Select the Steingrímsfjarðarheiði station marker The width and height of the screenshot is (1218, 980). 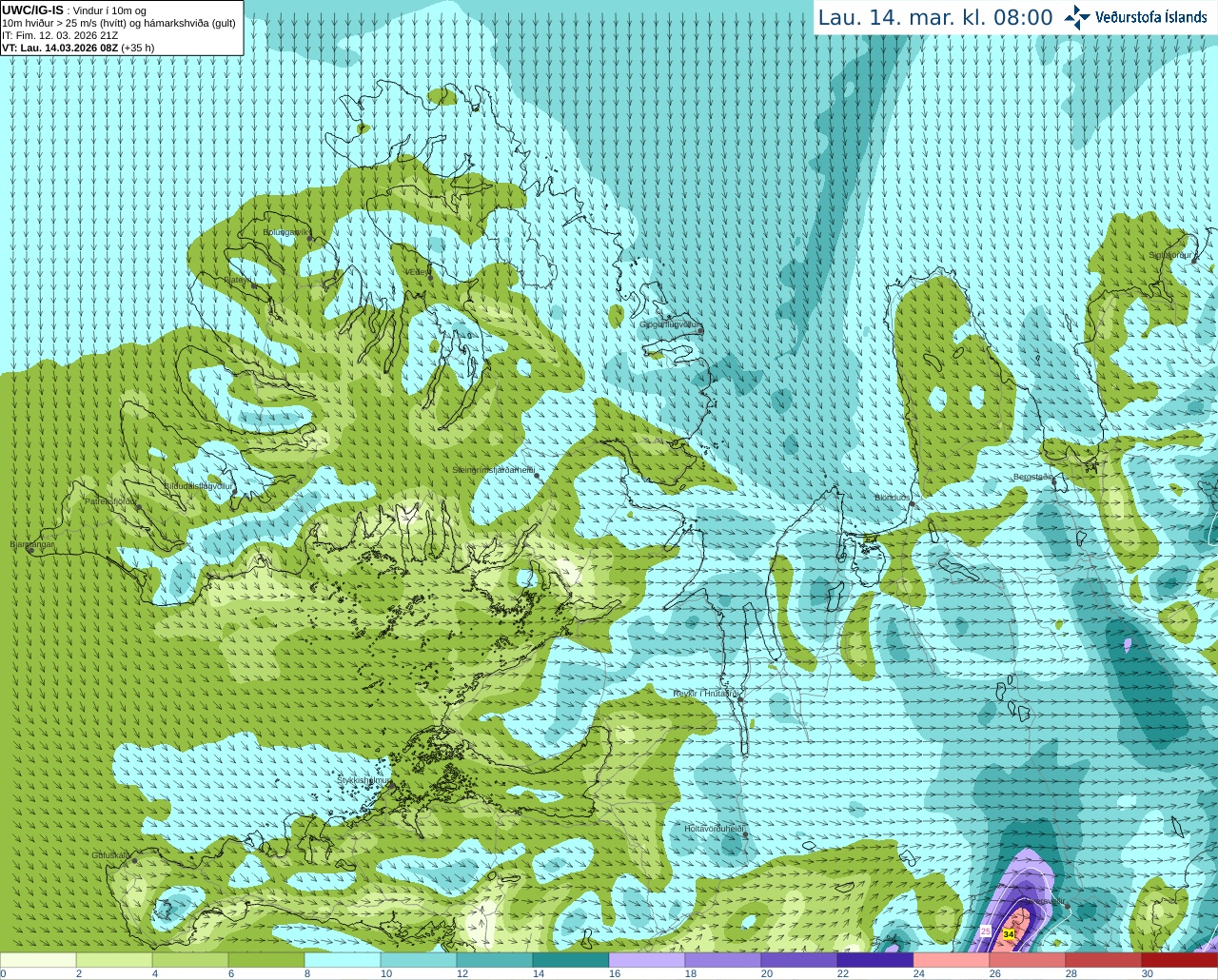coord(537,475)
